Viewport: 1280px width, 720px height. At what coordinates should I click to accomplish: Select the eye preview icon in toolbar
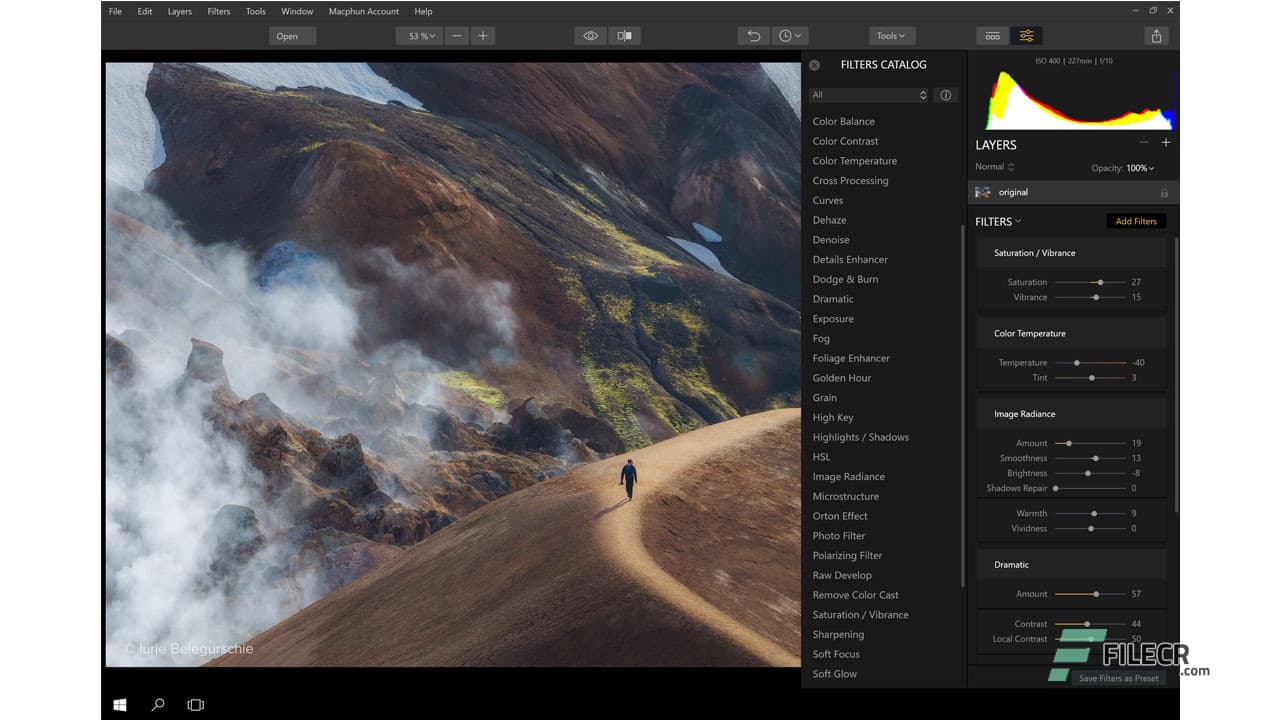590,35
